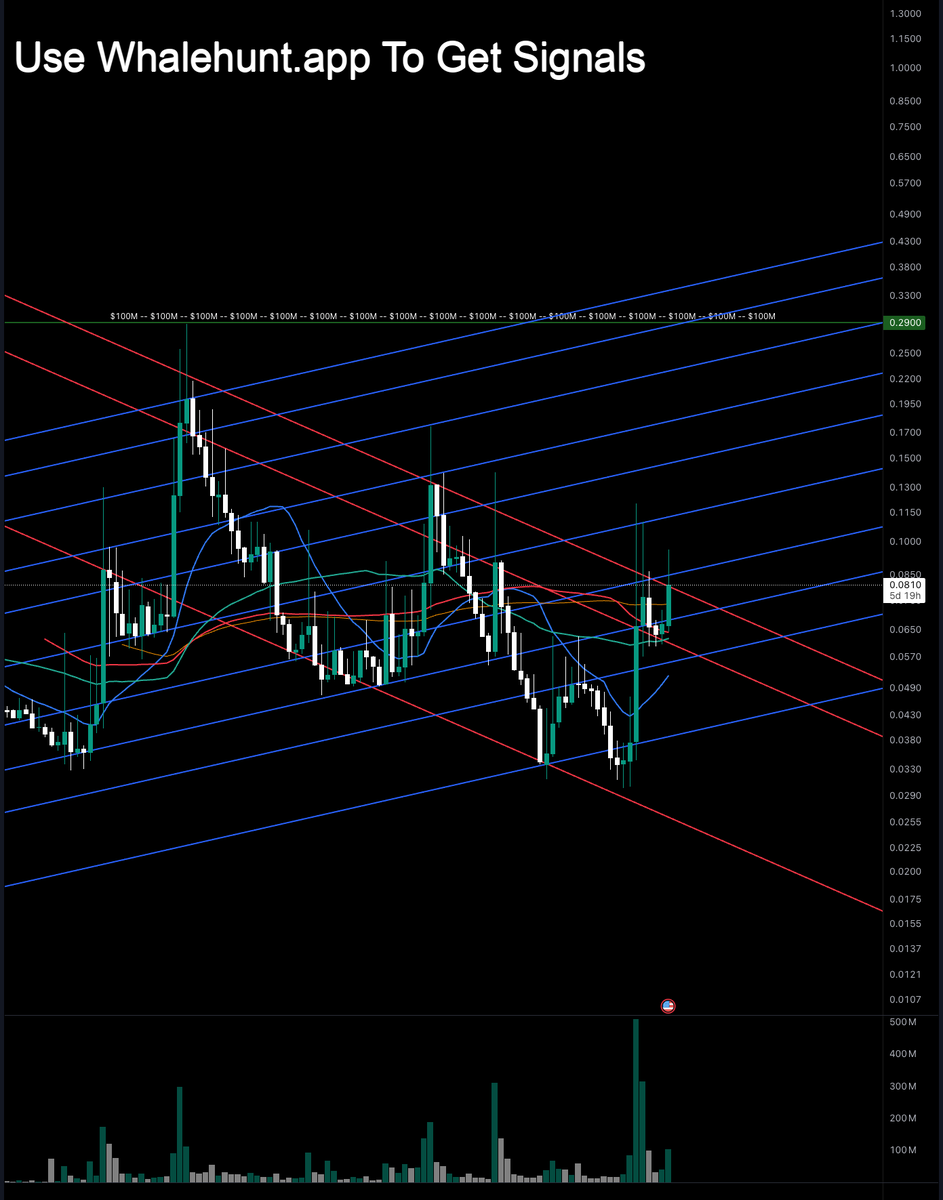Click the 0.1150 price axis label
The image size is (943, 1200).
click(905, 512)
